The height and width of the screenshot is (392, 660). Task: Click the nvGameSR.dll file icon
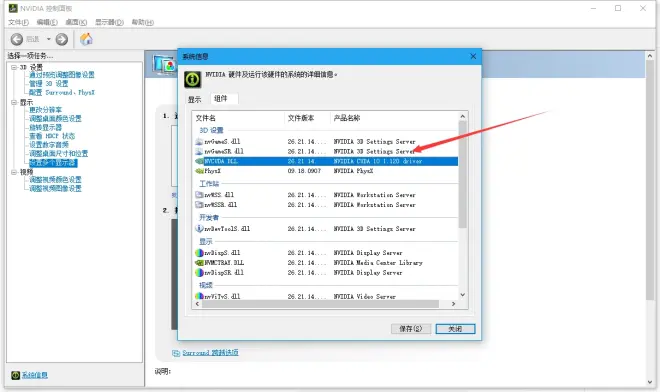tap(199, 151)
